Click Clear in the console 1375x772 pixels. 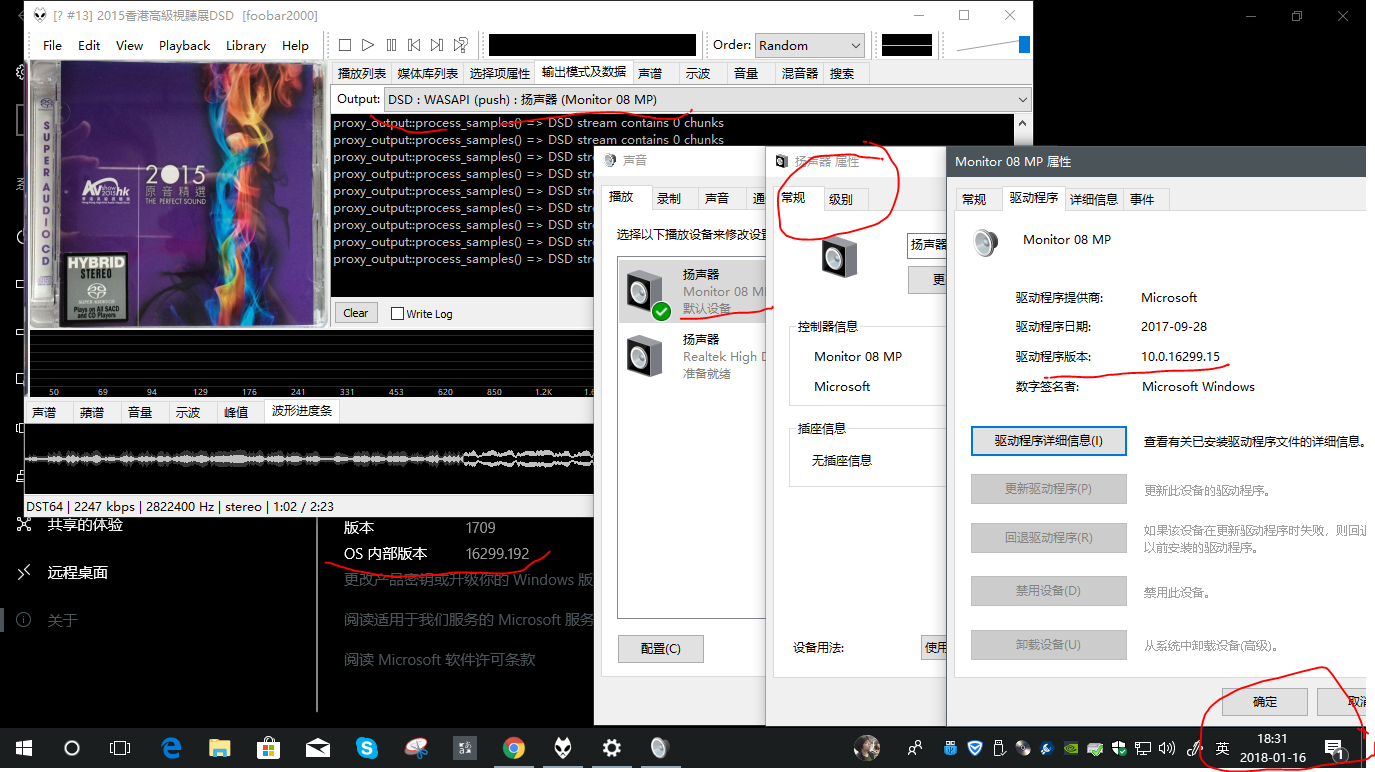[356, 313]
